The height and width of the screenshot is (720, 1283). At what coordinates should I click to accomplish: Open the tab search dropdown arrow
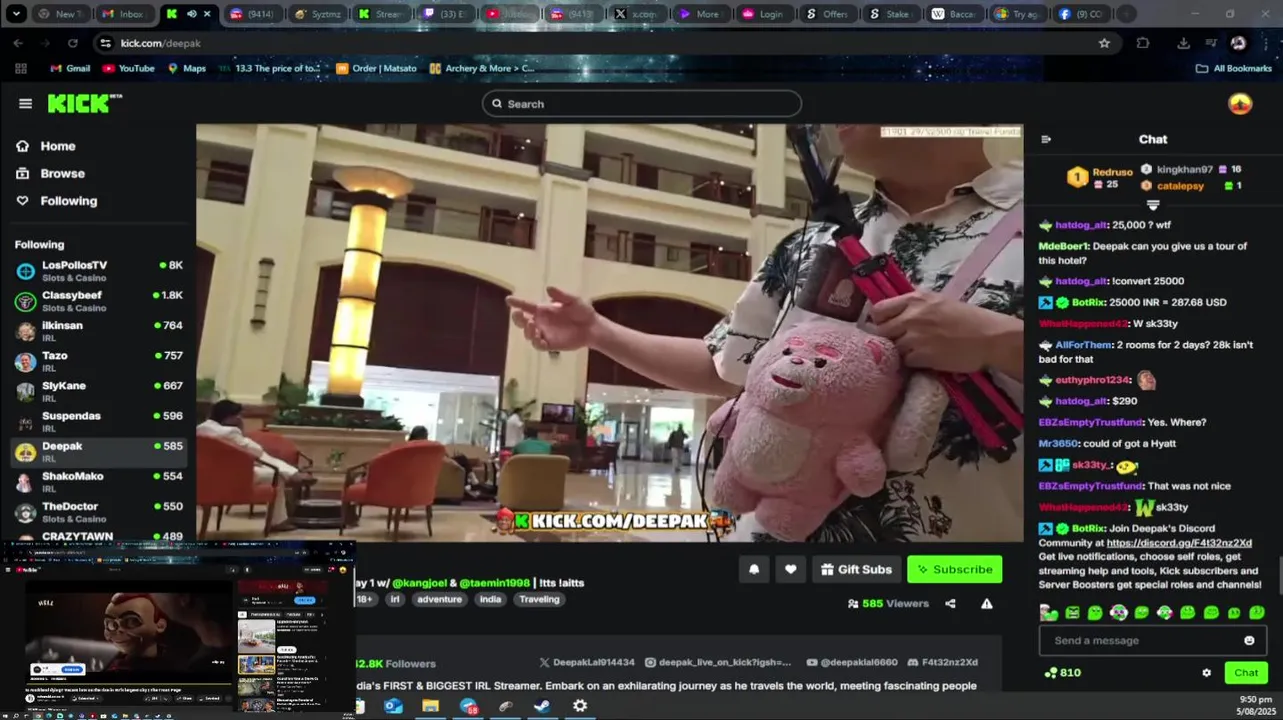pos(16,14)
